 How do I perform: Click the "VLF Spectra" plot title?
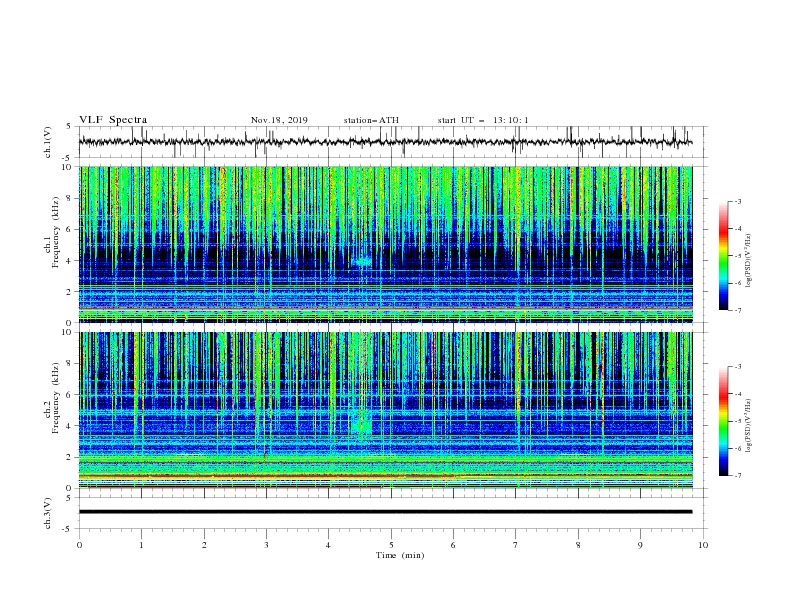click(x=113, y=120)
